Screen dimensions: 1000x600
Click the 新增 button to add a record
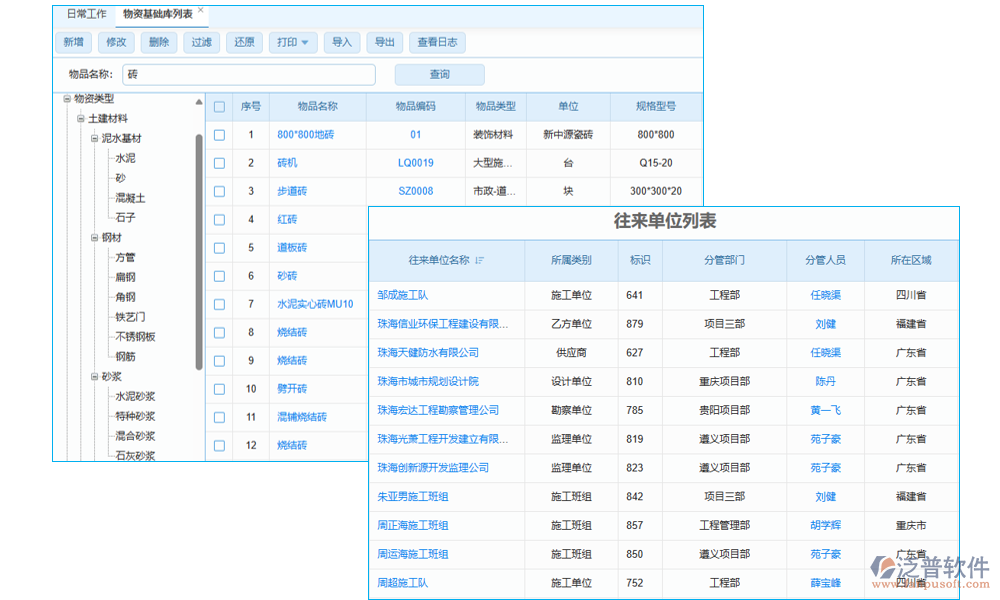73,42
